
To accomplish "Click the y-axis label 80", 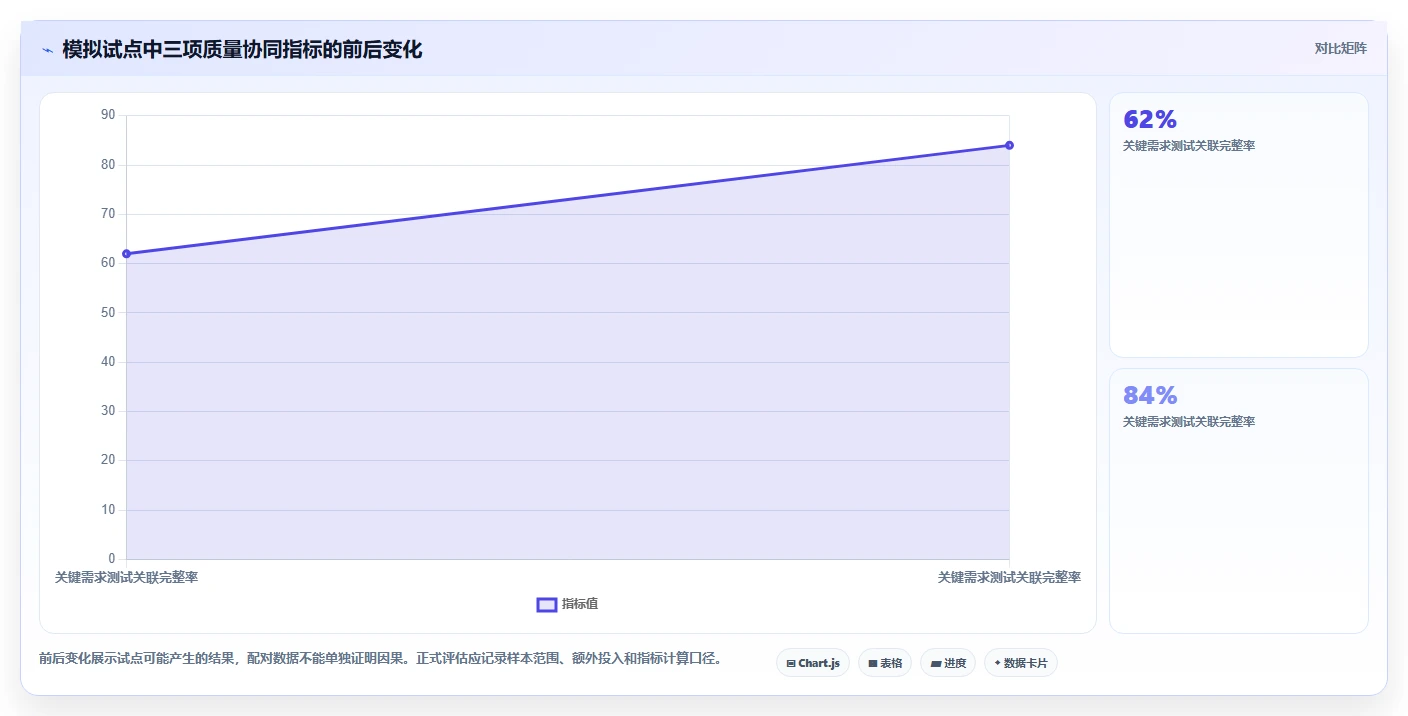I will click(108, 165).
